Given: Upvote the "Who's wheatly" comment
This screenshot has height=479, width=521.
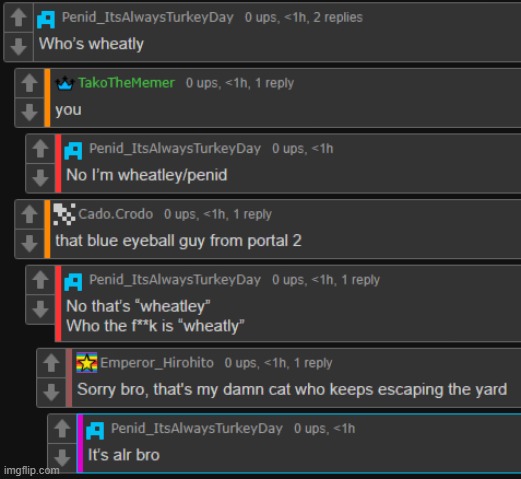Looking at the screenshot, I should tap(18, 17).
